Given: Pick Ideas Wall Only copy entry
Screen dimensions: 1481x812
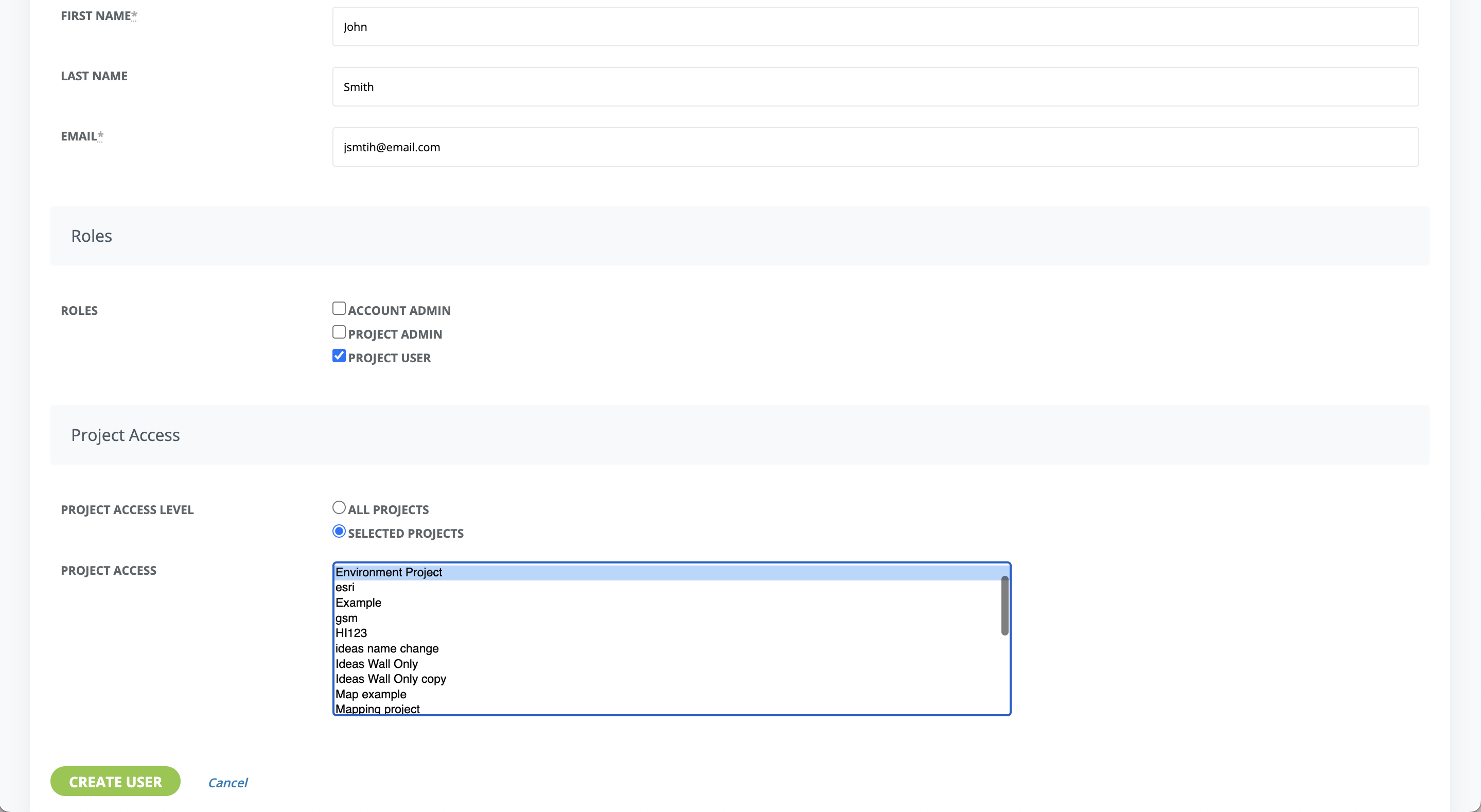Looking at the screenshot, I should 667,679.
